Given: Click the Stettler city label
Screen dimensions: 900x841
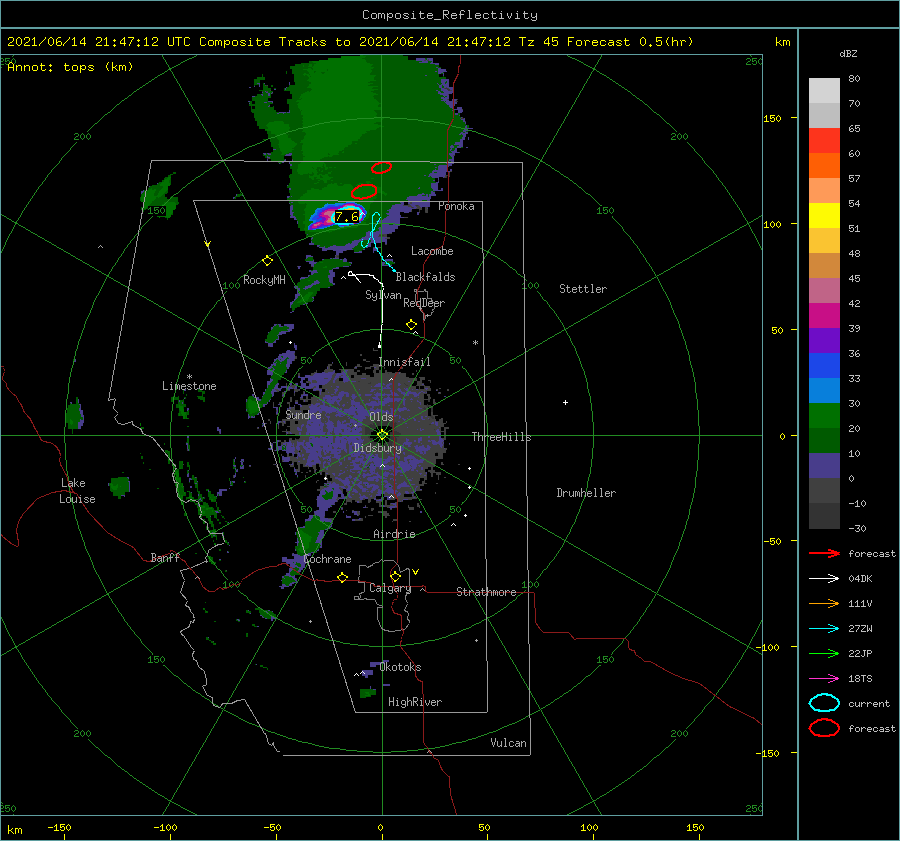Looking at the screenshot, I should click(583, 289).
